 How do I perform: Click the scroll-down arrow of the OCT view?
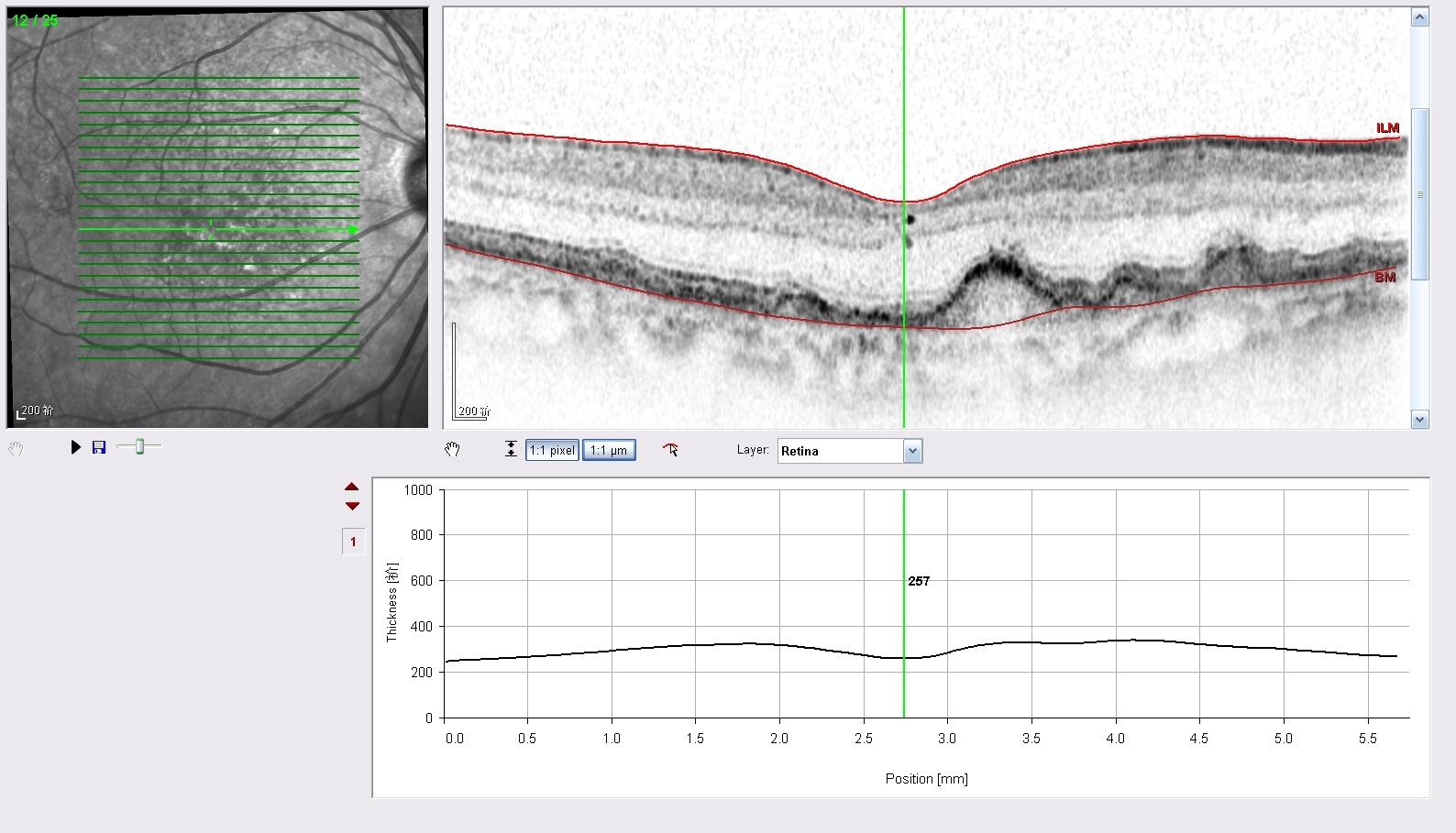1420,419
